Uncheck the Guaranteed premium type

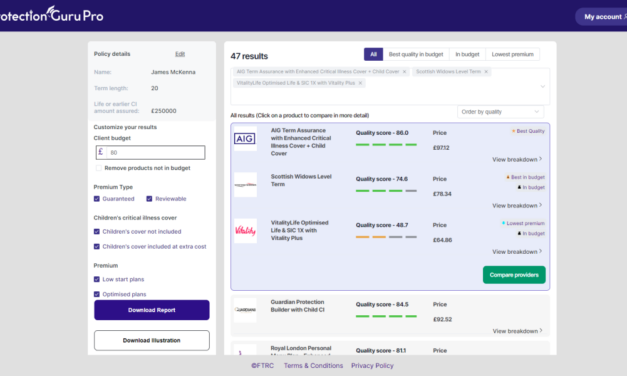[97, 199]
